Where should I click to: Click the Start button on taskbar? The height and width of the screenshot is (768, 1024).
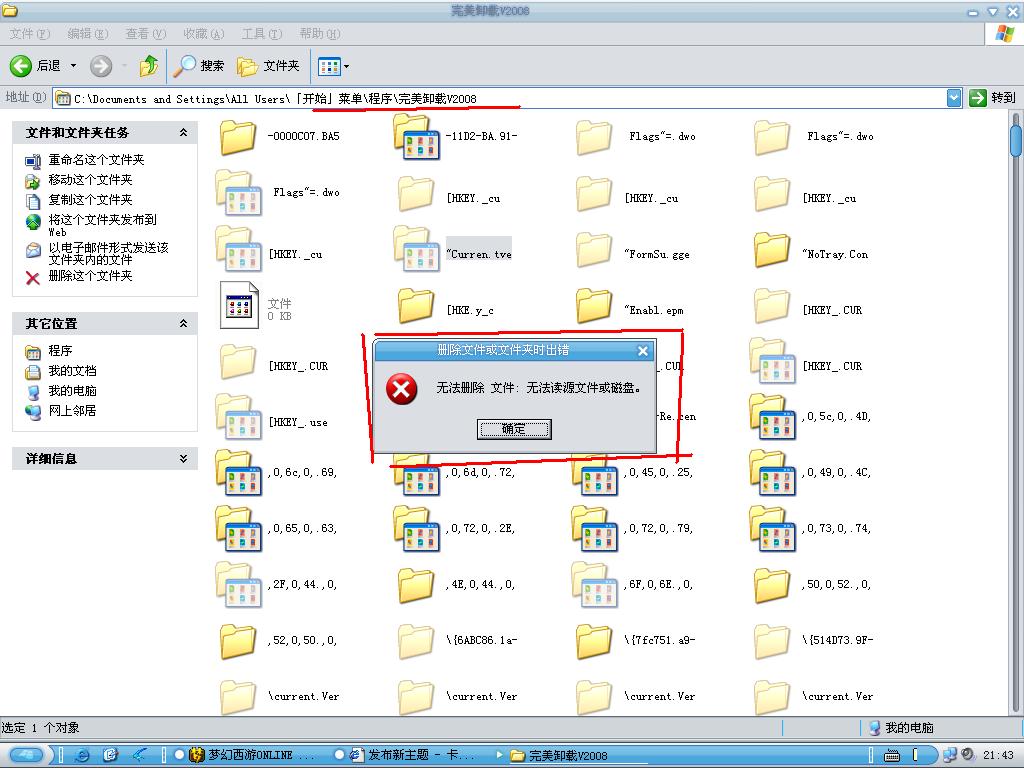[26, 755]
